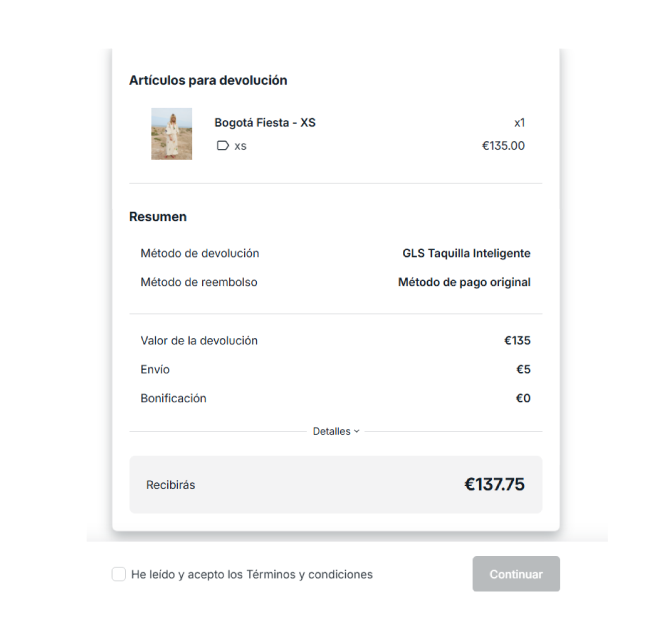Click the Envío €5 amount
The height and width of the screenshot is (627, 665).
523,370
